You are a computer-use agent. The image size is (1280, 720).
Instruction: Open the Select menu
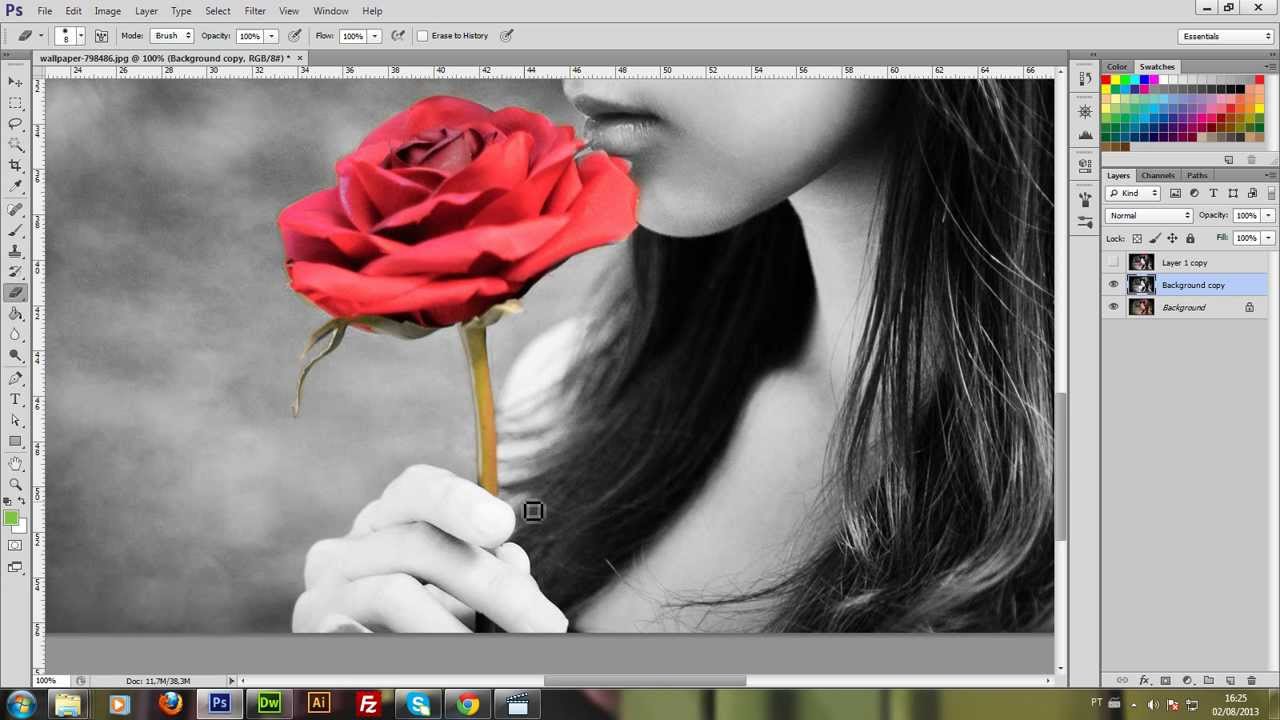(218, 11)
